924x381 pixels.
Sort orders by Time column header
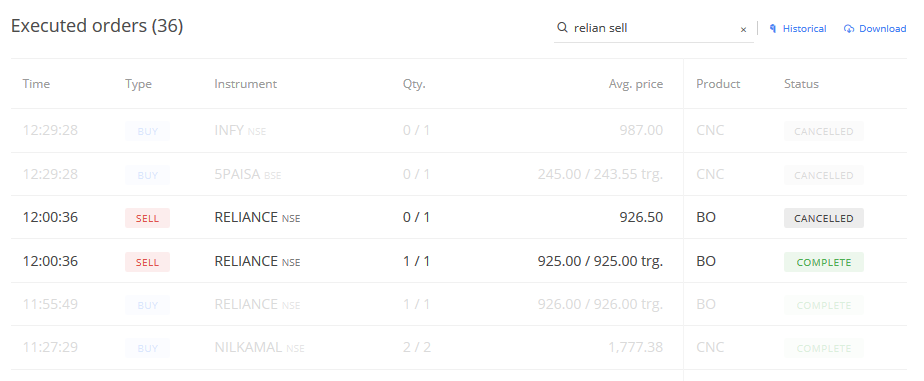36,84
